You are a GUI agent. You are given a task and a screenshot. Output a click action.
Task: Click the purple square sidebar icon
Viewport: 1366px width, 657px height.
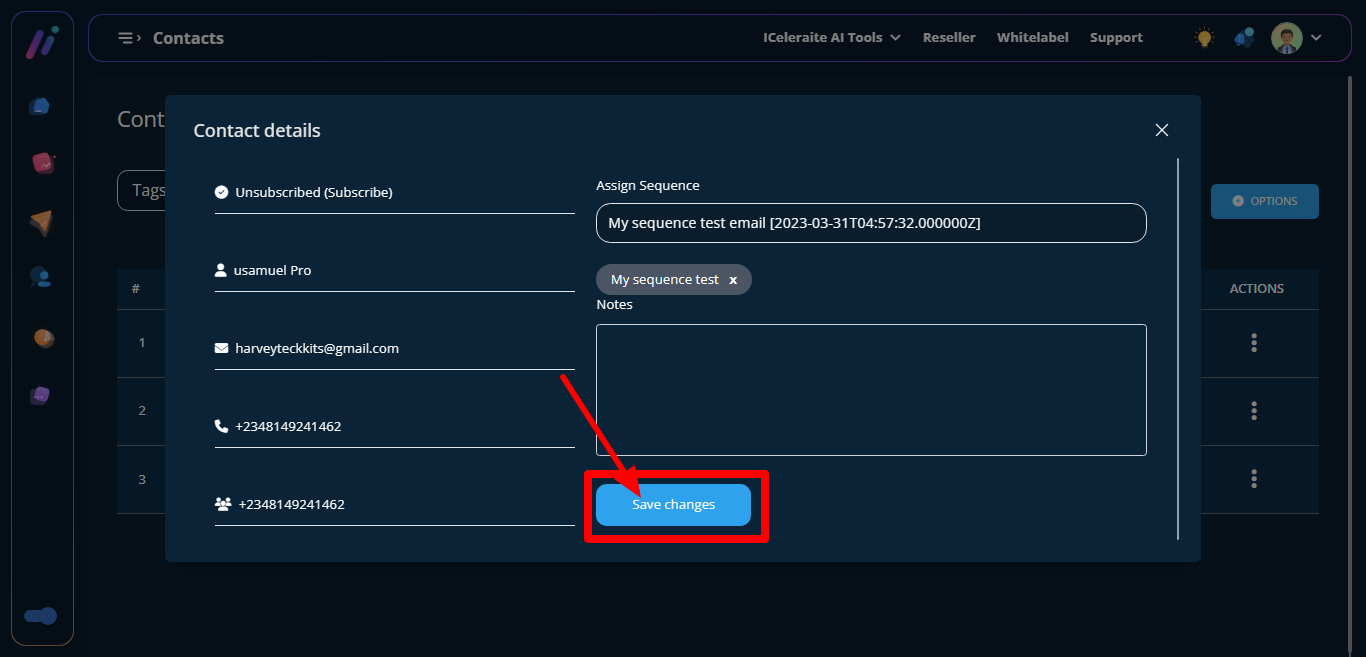pos(40,395)
